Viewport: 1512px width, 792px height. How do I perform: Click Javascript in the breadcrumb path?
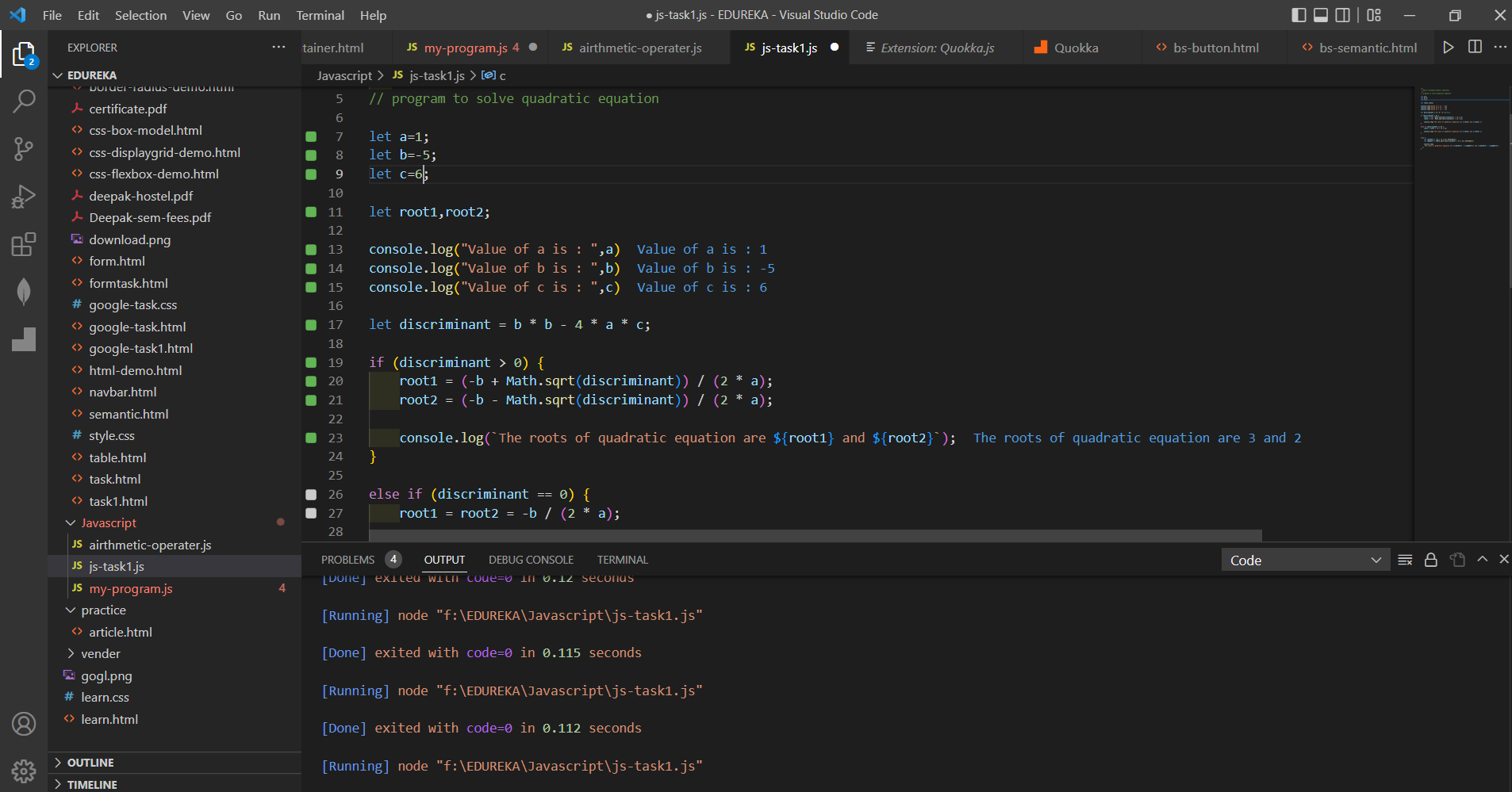pyautogui.click(x=344, y=75)
